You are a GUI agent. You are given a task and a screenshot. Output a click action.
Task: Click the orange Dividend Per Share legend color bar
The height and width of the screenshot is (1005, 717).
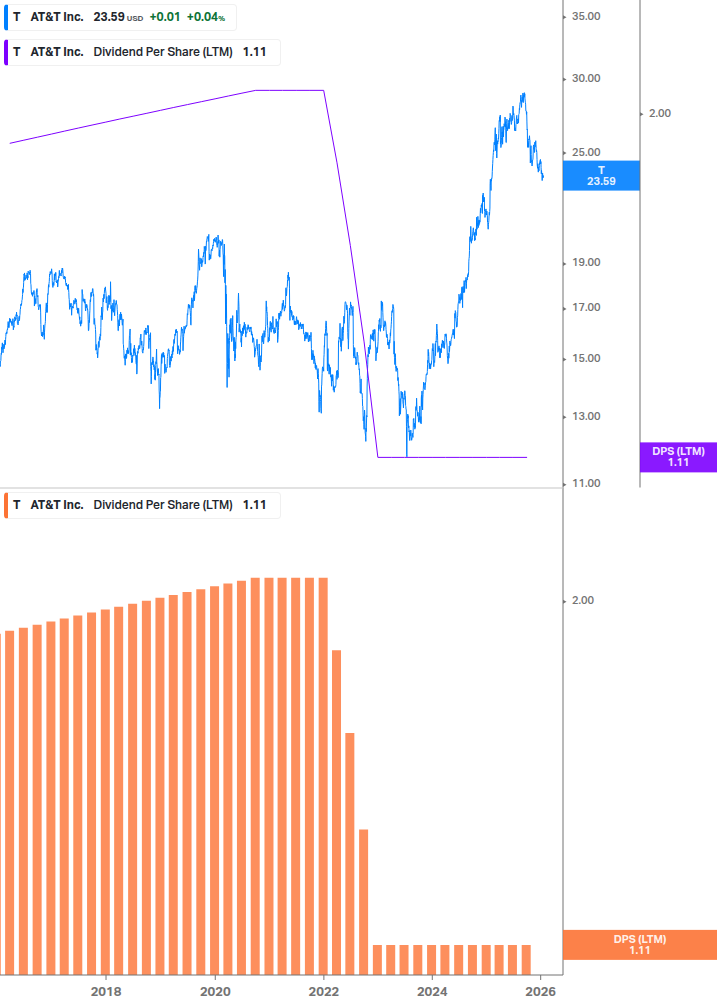click(x=6, y=505)
